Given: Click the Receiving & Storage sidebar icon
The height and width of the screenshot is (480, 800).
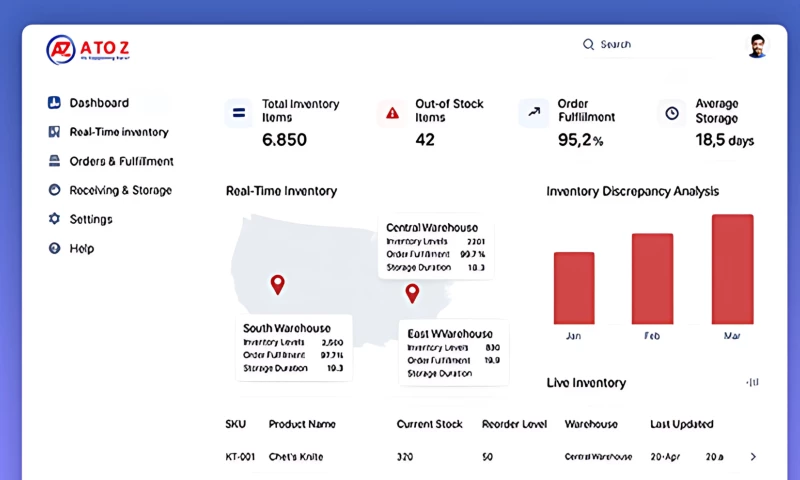Looking at the screenshot, I should pos(54,190).
